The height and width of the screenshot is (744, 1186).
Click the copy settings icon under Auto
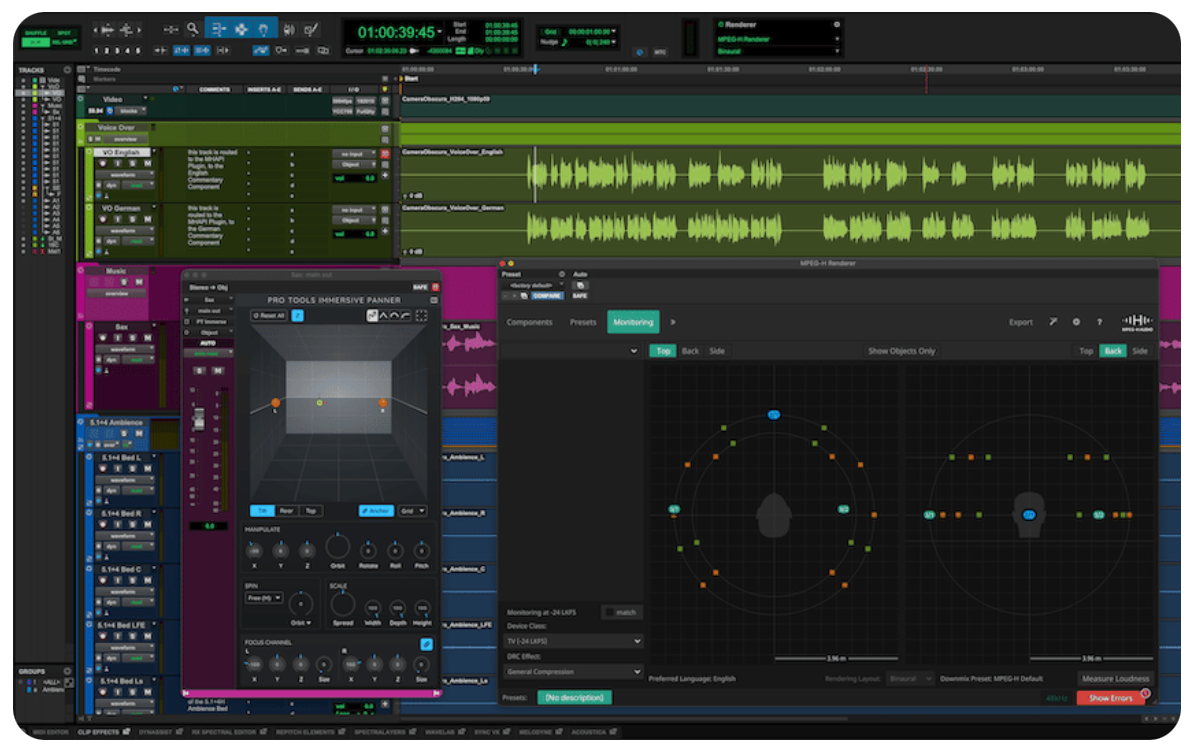point(580,285)
